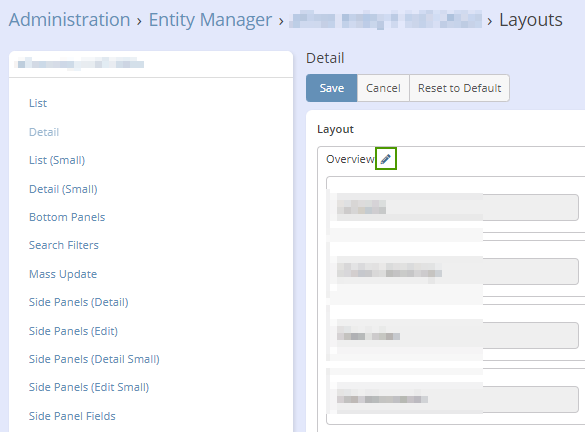Click the Overview panel label

coord(350,159)
